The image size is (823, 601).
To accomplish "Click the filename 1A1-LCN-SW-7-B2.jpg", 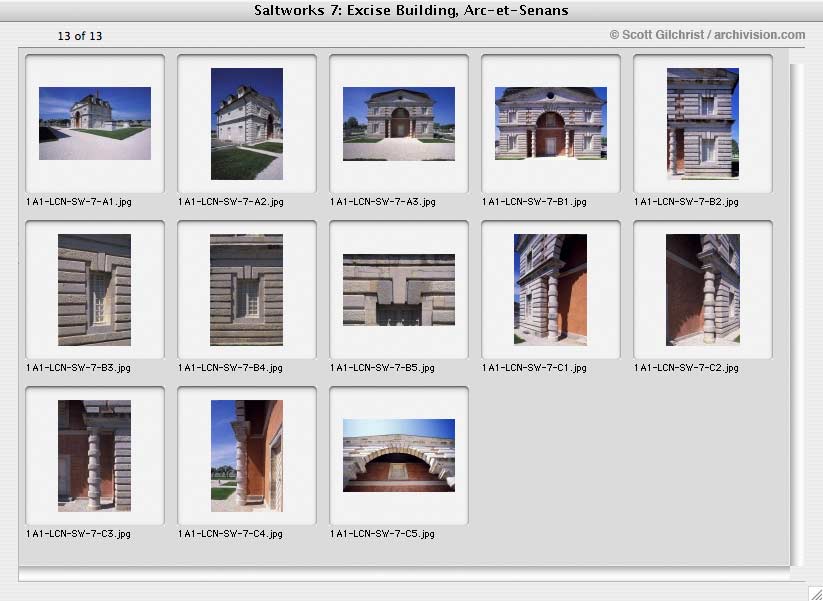I will pos(686,202).
